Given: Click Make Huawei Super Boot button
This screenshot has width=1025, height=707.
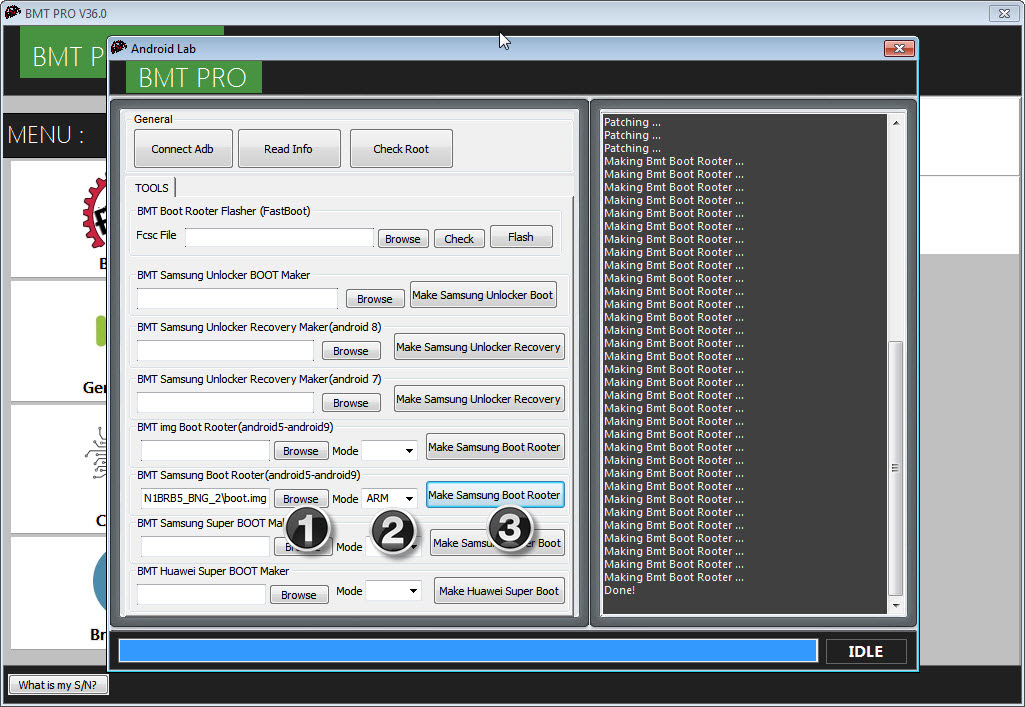Looking at the screenshot, I should (499, 591).
